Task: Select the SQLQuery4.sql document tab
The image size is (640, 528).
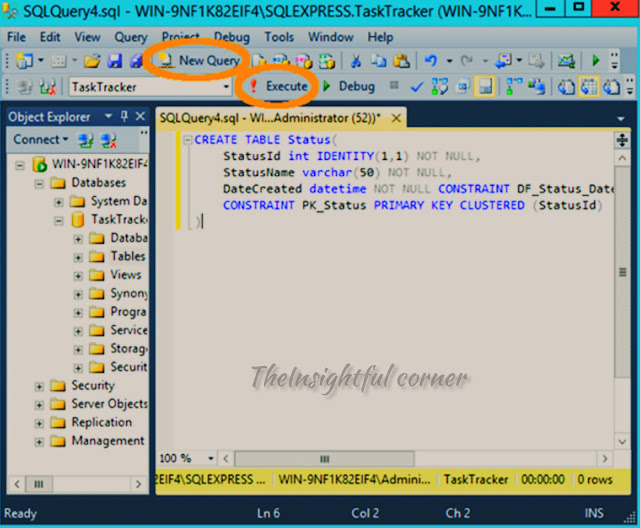Action: (269, 118)
